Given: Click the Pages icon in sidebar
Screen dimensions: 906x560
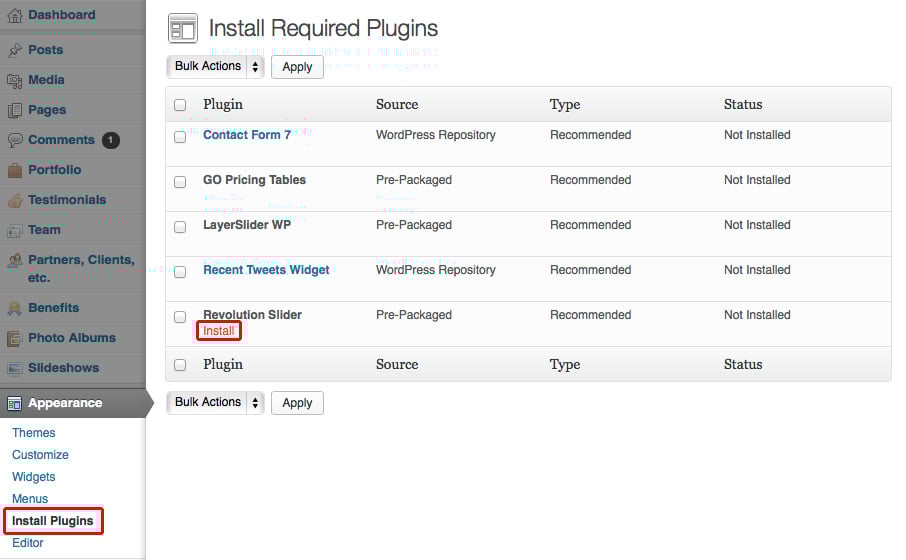Looking at the screenshot, I should tap(15, 110).
